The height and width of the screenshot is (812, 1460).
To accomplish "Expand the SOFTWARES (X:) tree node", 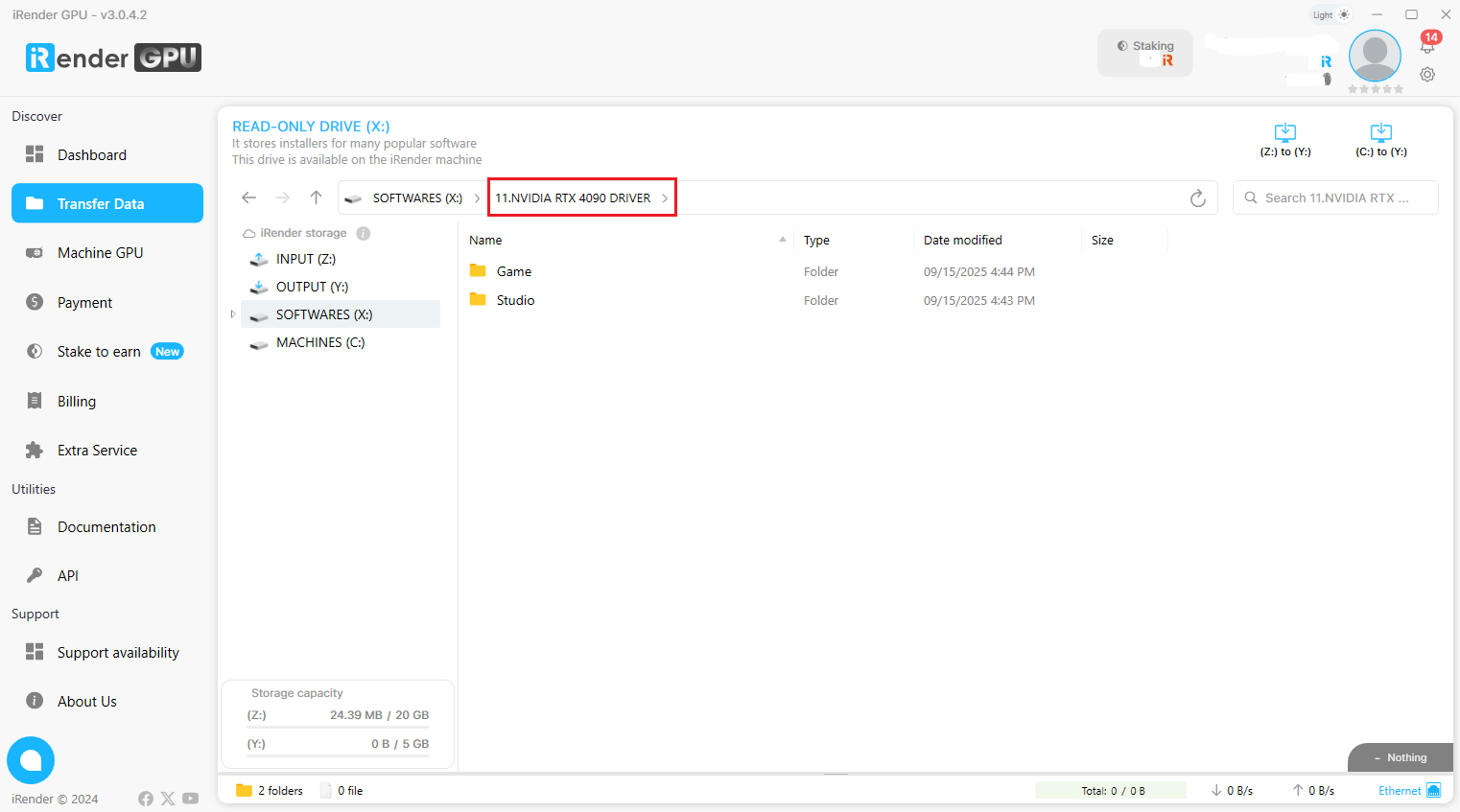I will tap(233, 314).
